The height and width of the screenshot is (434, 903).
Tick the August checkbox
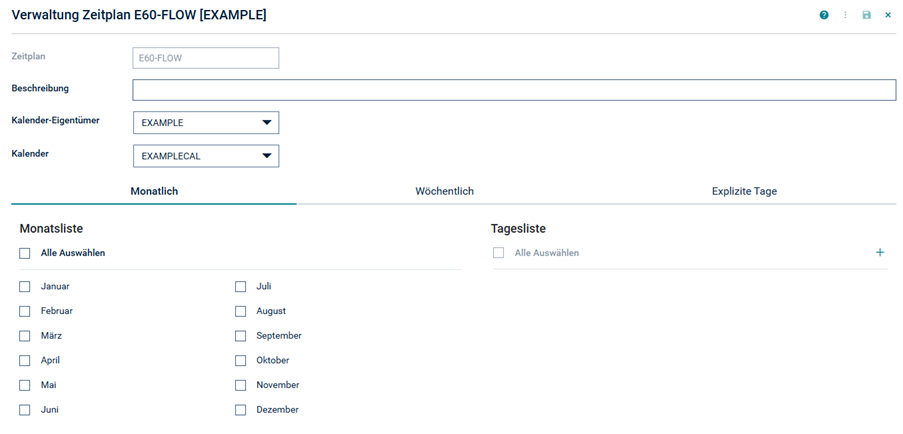pos(241,311)
